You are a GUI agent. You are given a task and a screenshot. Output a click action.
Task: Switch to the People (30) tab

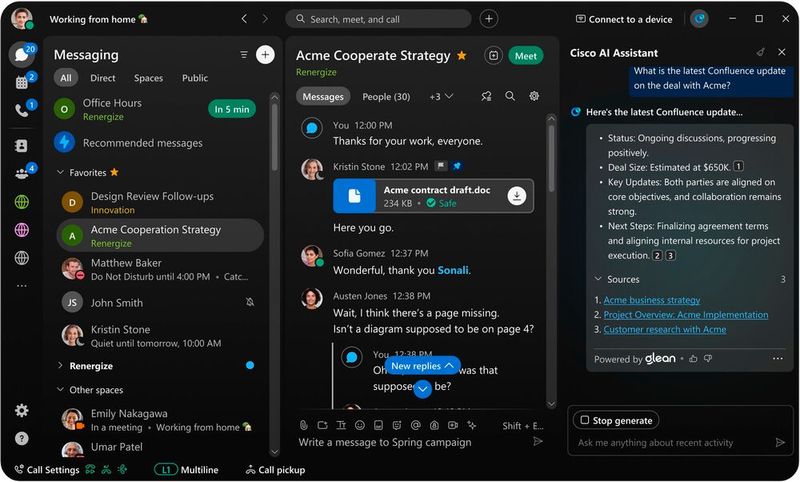click(386, 96)
